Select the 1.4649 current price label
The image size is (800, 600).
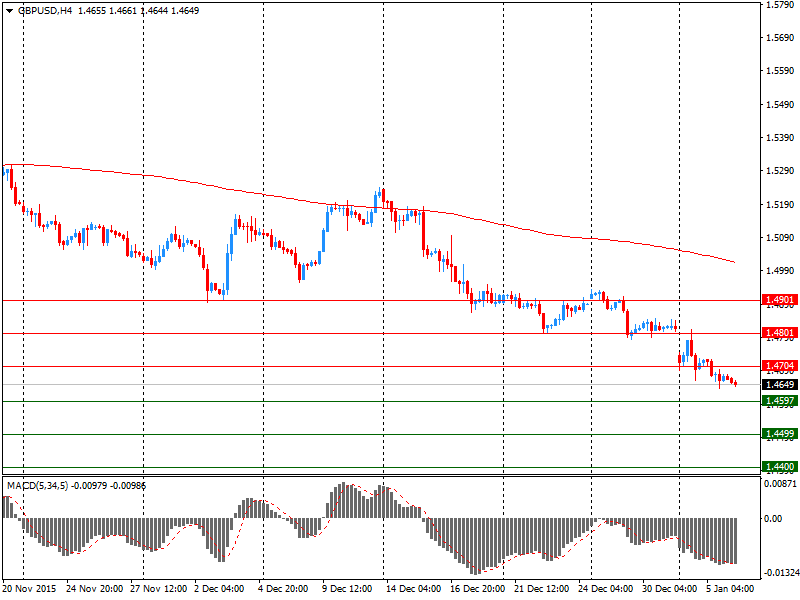[780, 384]
